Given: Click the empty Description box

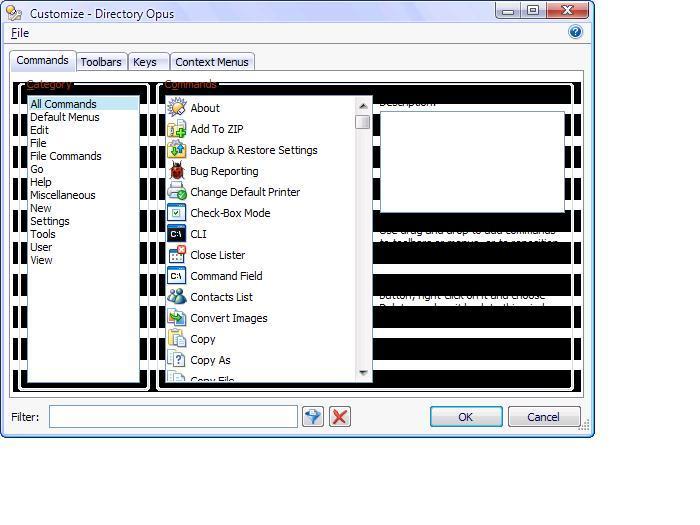Looking at the screenshot, I should click(x=472, y=162).
